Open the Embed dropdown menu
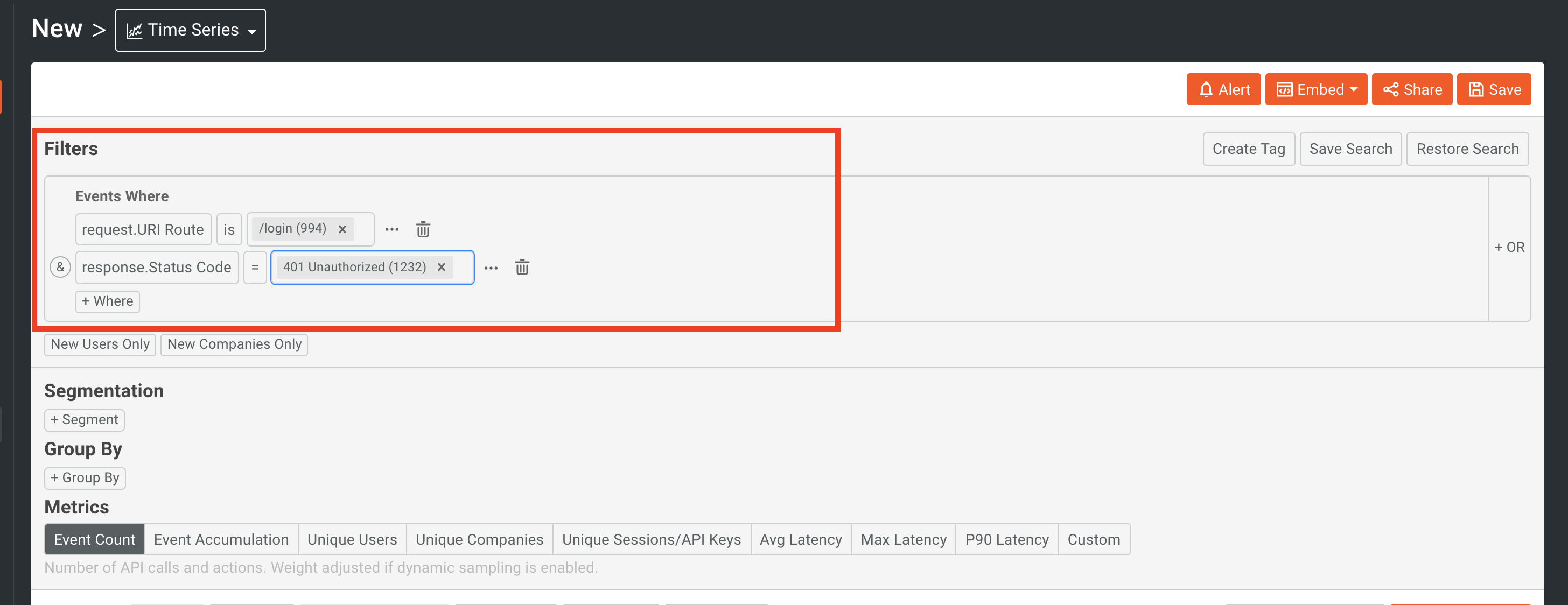The height and width of the screenshot is (605, 1568). pyautogui.click(x=1315, y=90)
